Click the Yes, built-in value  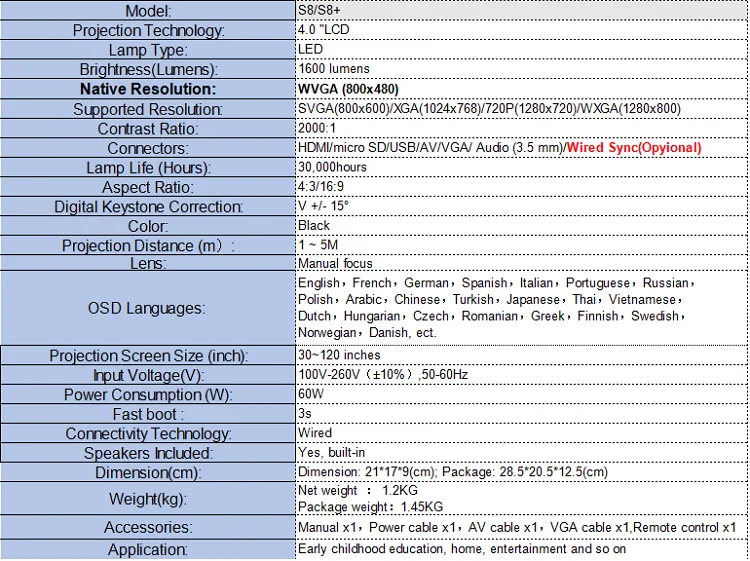pos(331,452)
